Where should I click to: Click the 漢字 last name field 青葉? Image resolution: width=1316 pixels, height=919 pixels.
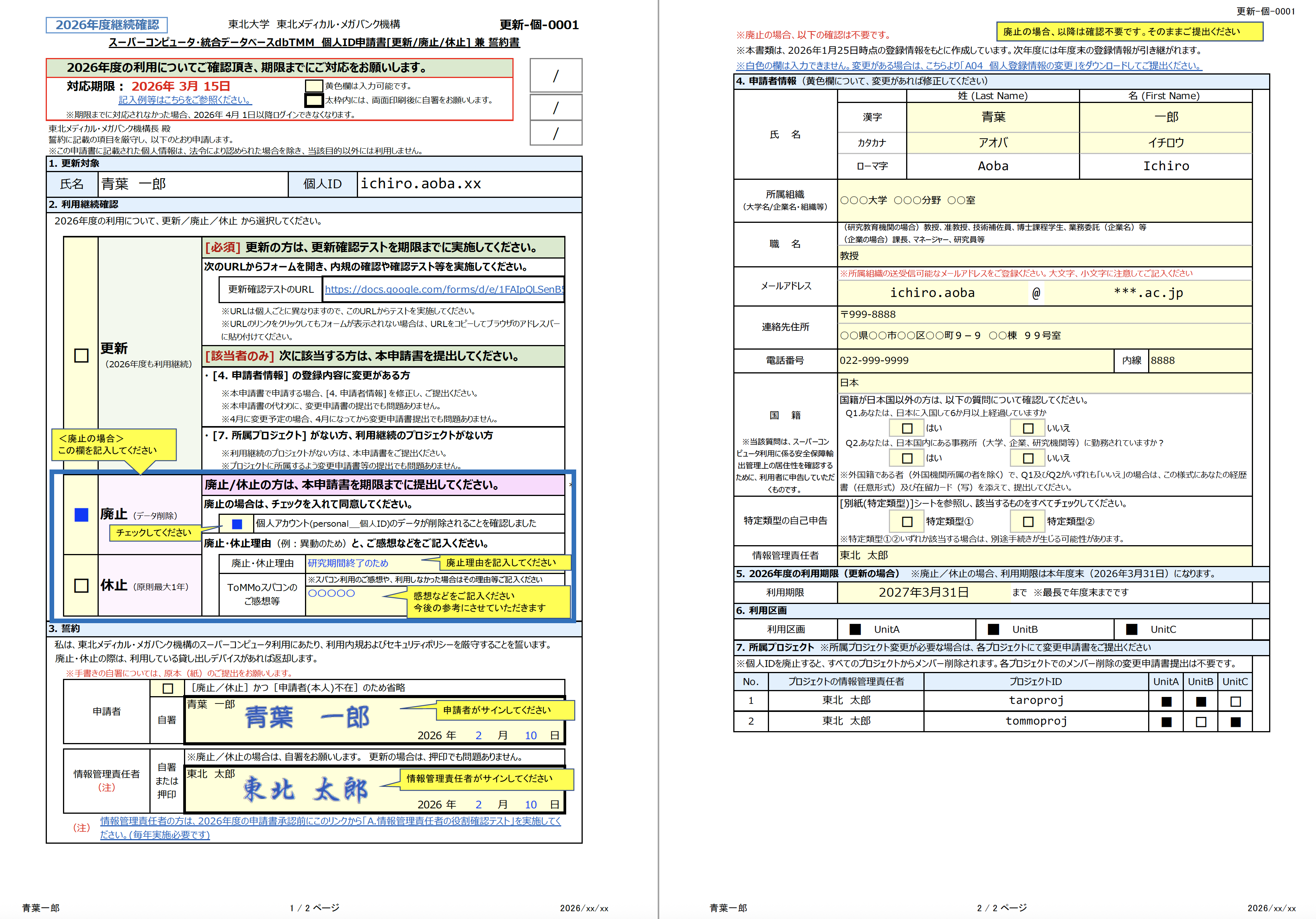point(993,117)
